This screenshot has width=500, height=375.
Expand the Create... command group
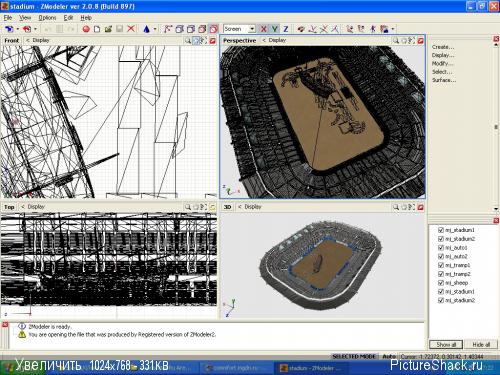tap(443, 47)
